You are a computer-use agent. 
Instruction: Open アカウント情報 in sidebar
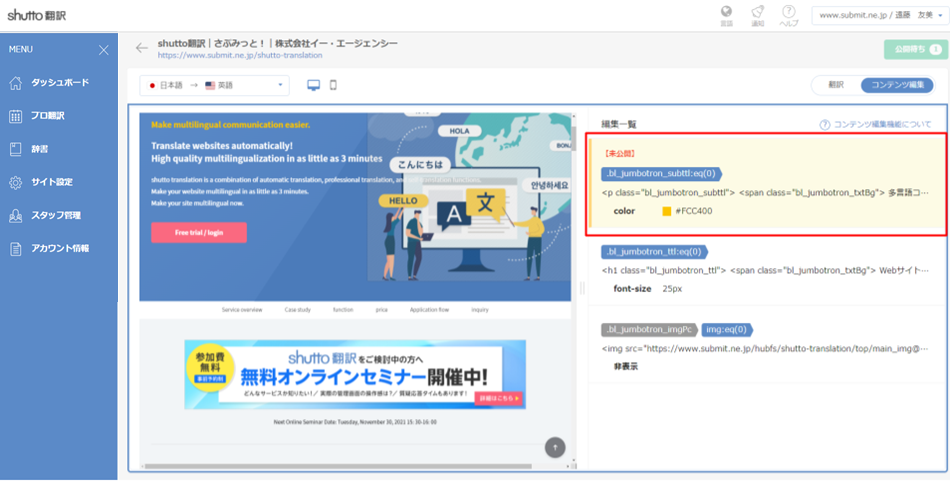tap(60, 248)
